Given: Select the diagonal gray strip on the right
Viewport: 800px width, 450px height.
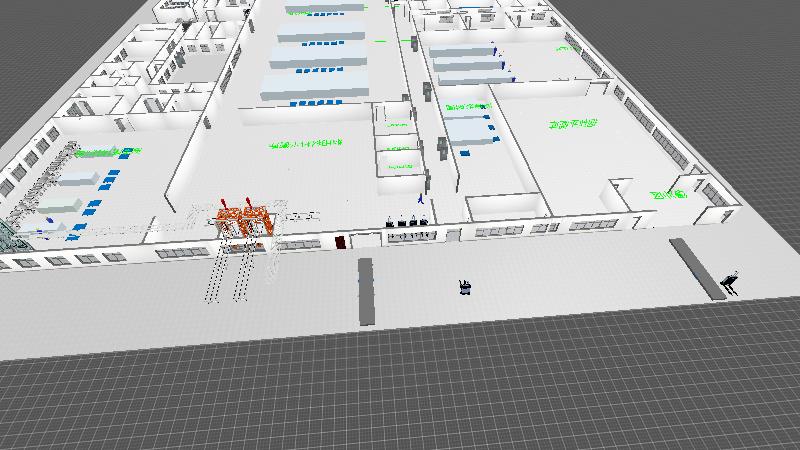Looking at the screenshot, I should [x=696, y=267].
